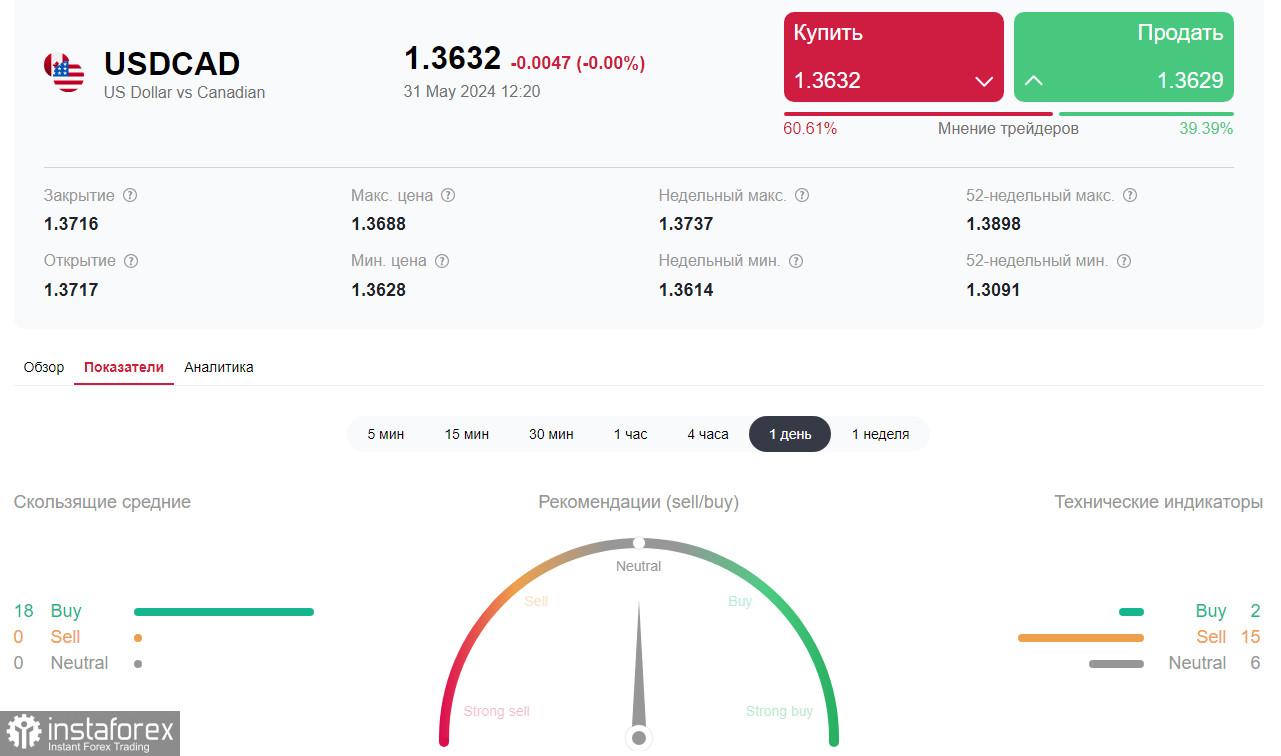Click the technical indicators Buy label

coord(1211,611)
